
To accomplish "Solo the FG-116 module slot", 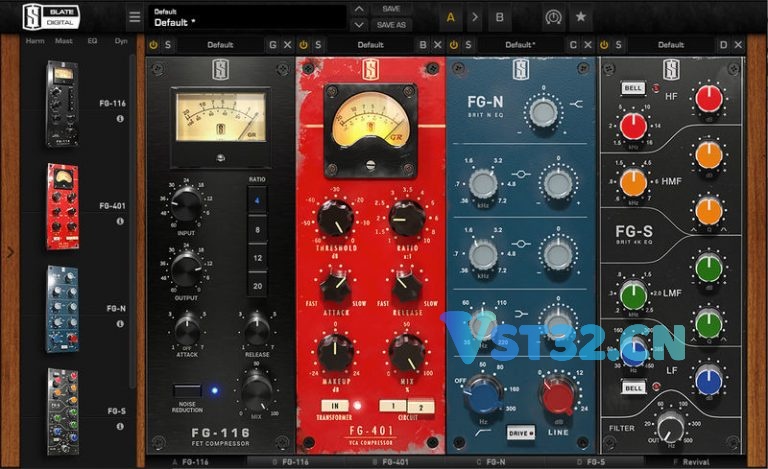I will tap(168, 45).
